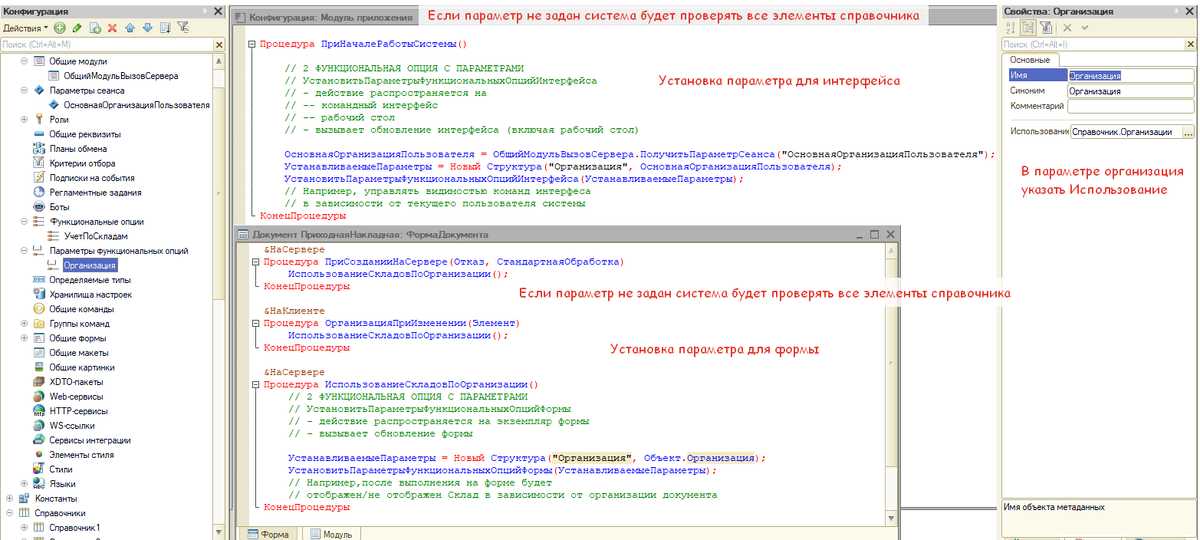
Task: Expand the Справочник1 node
Action: 24,526
